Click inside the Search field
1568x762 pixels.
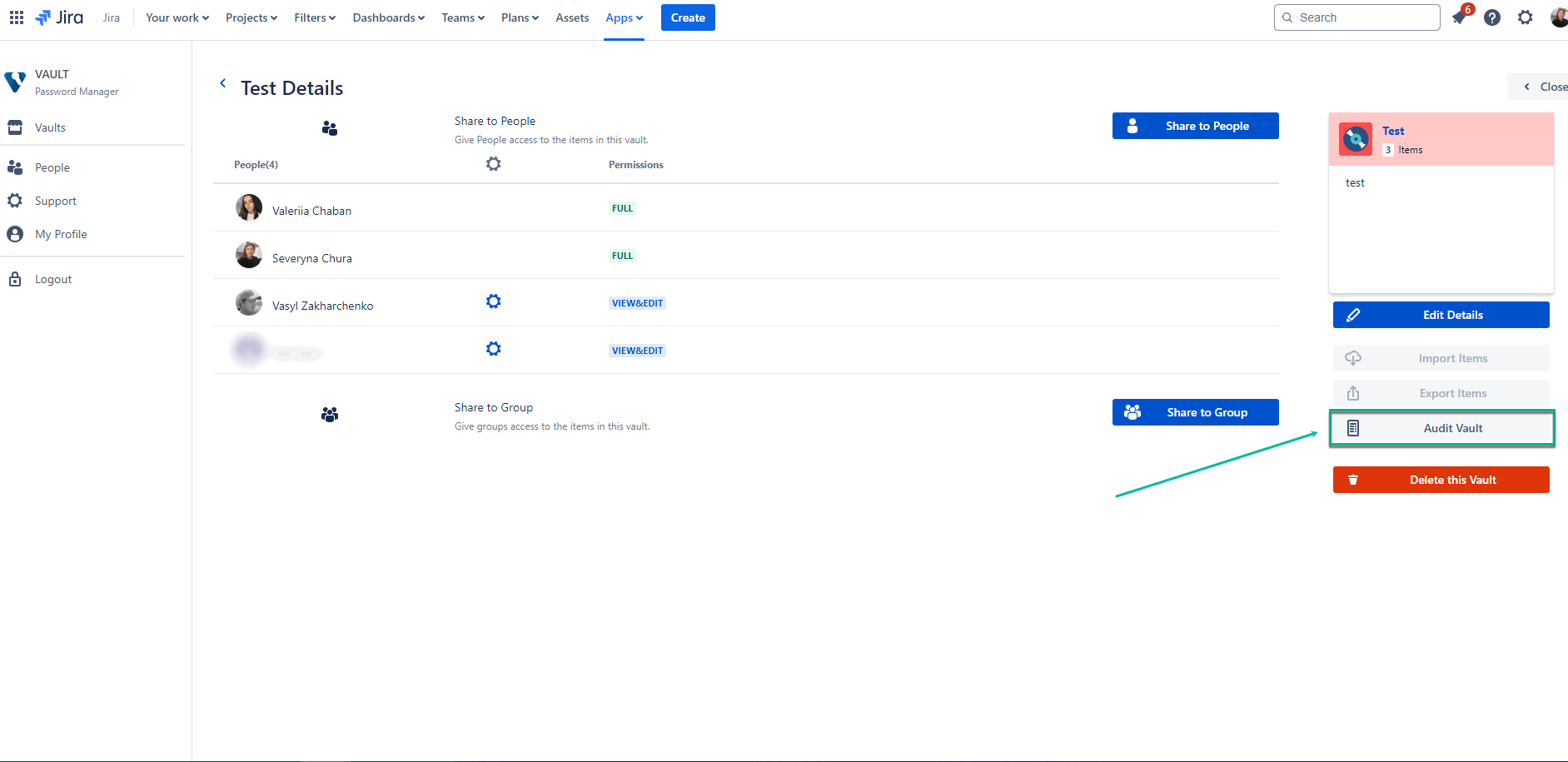pos(1357,17)
